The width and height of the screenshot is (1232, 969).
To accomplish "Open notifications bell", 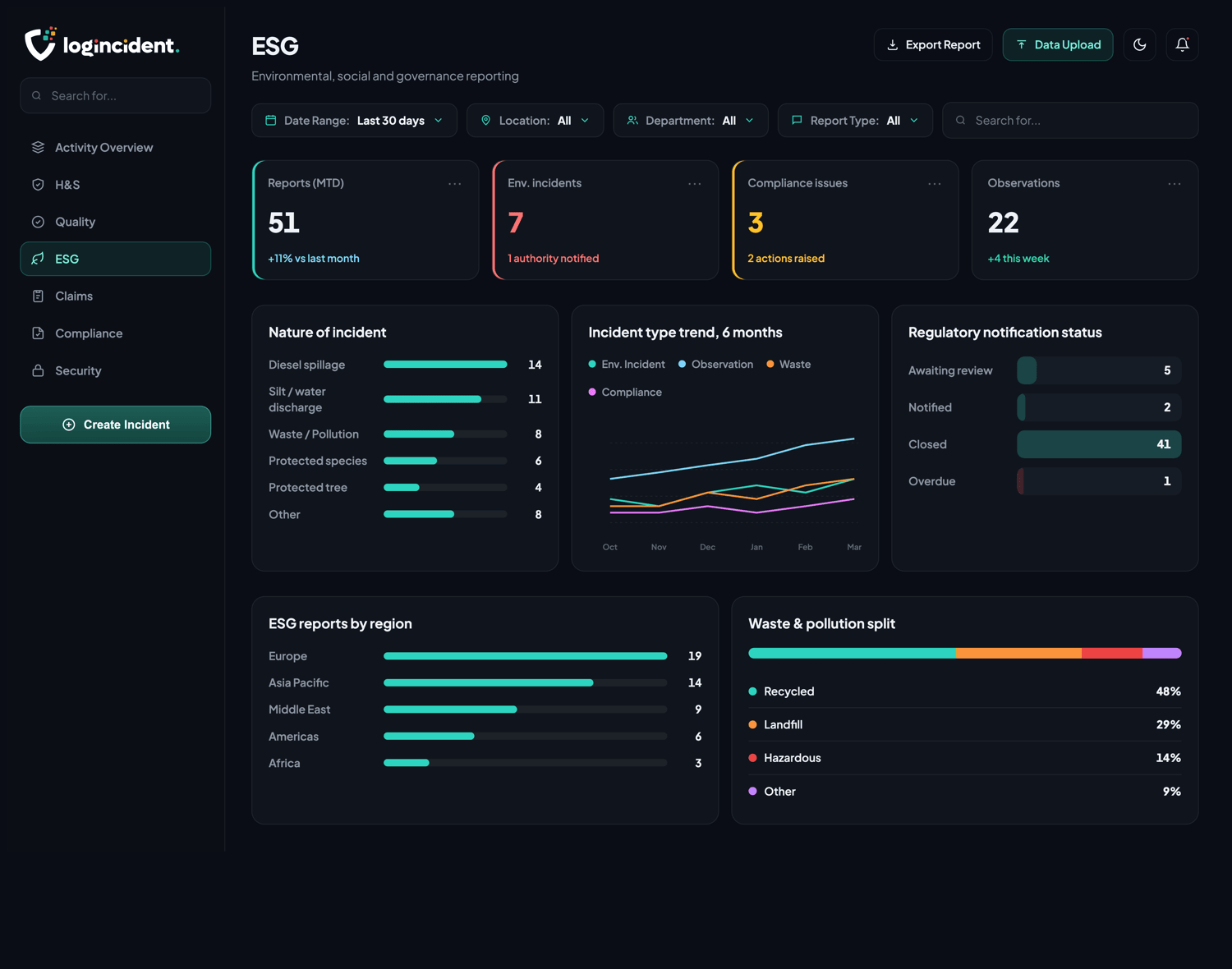I will coord(1183,45).
